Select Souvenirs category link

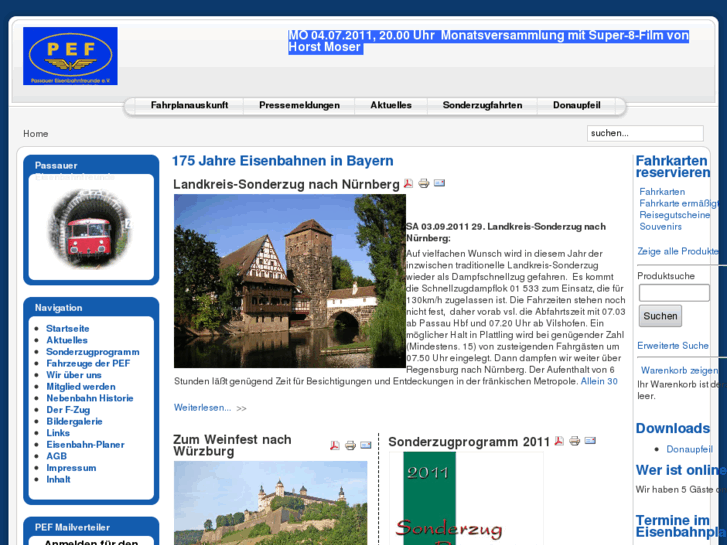tap(660, 226)
